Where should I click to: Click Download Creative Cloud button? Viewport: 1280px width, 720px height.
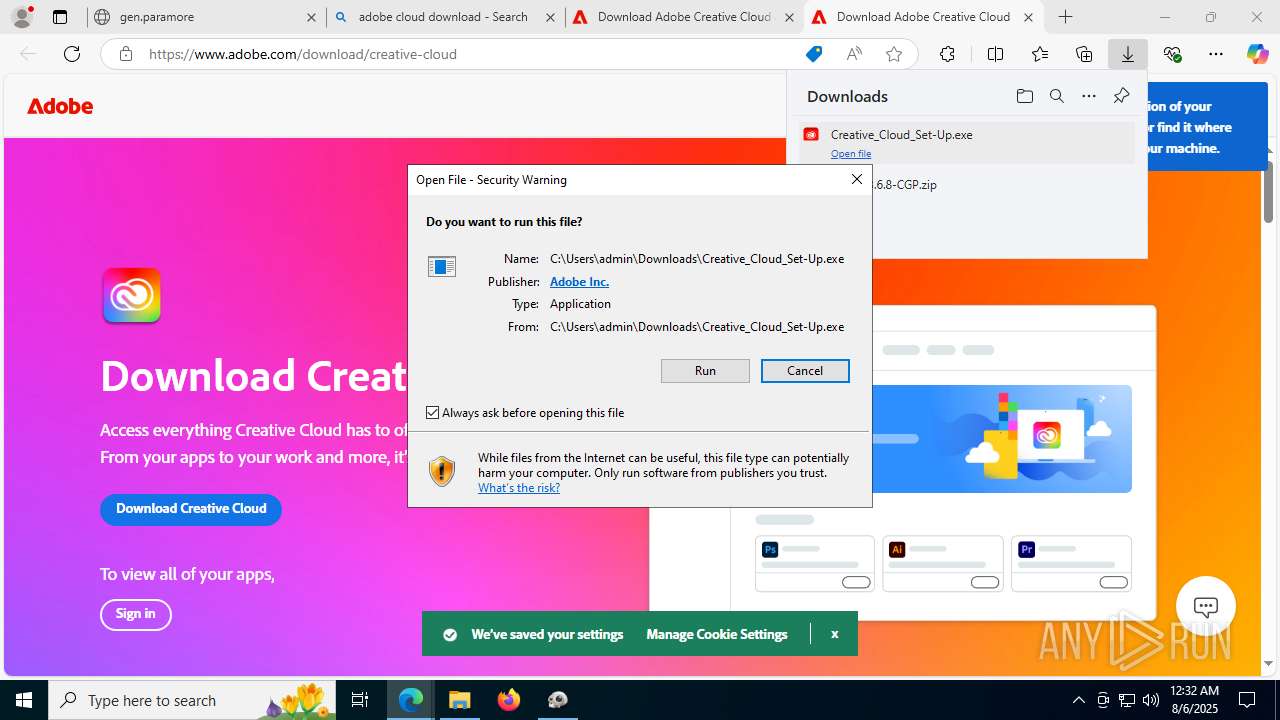click(x=191, y=509)
